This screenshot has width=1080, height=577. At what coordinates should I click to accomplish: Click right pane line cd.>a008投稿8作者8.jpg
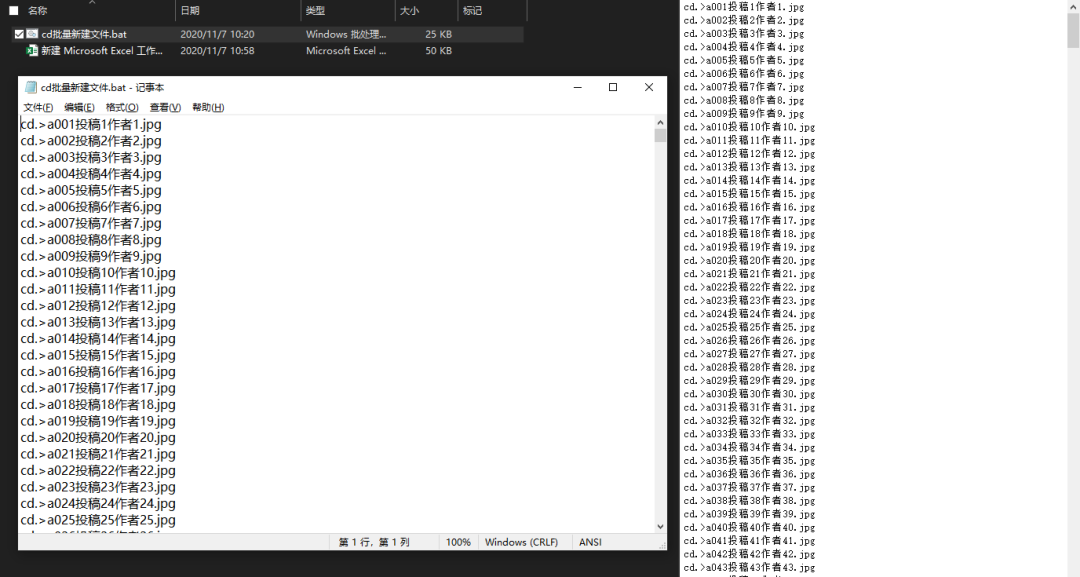point(744,101)
